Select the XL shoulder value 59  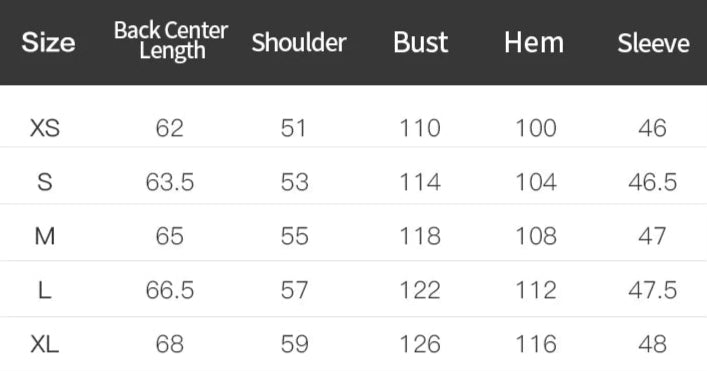[294, 344]
